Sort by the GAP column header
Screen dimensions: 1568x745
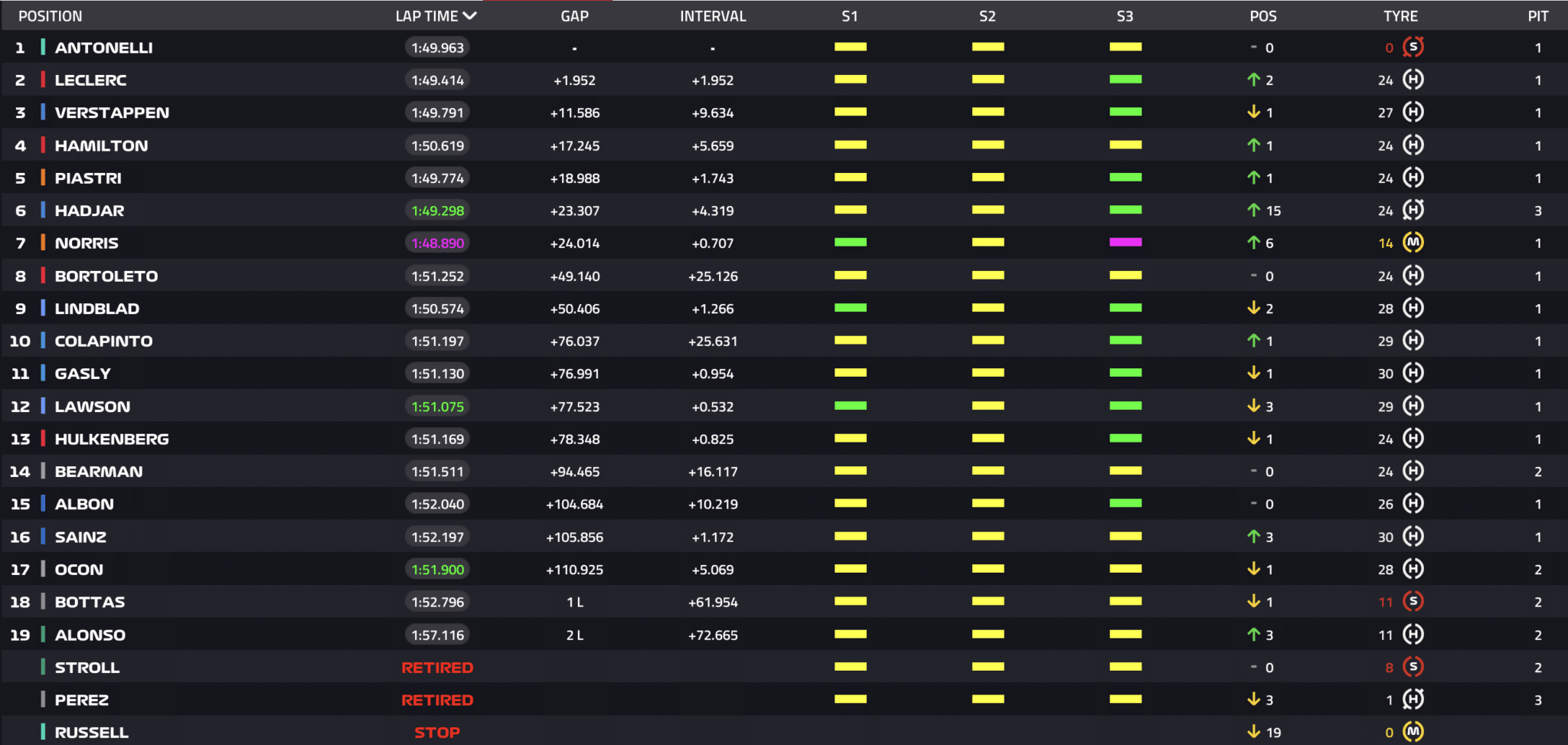point(574,16)
